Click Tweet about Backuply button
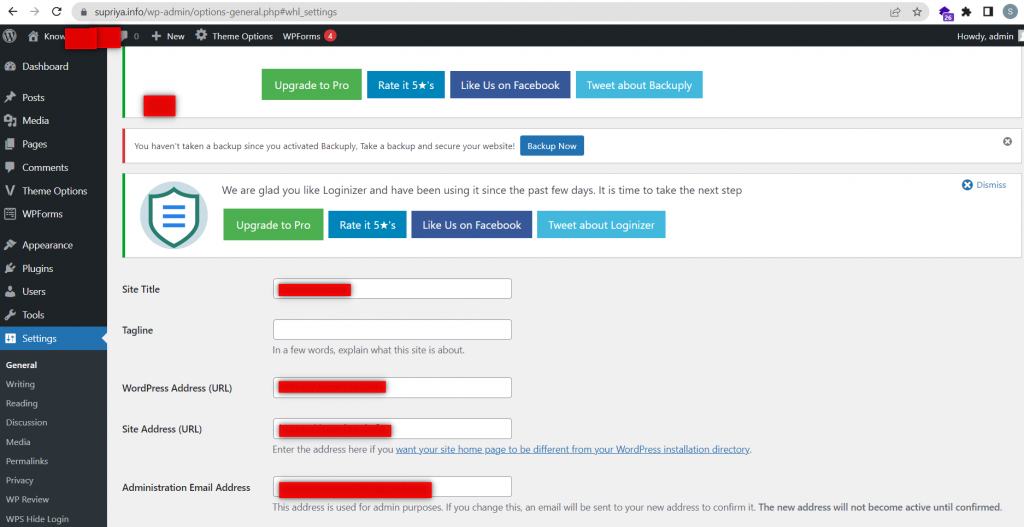 tap(639, 85)
